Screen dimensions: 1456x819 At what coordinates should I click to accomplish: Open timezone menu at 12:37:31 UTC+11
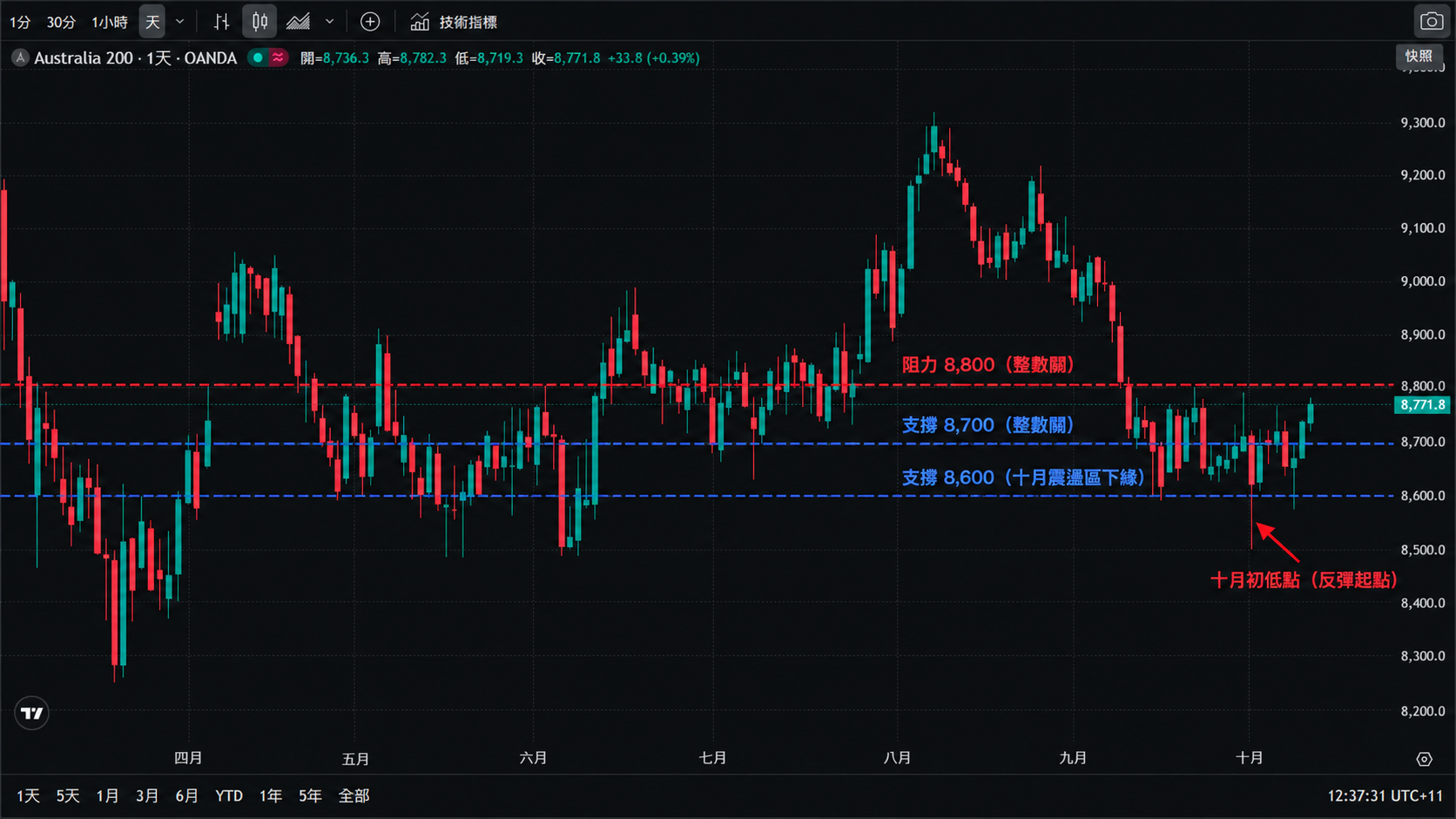point(1385,795)
